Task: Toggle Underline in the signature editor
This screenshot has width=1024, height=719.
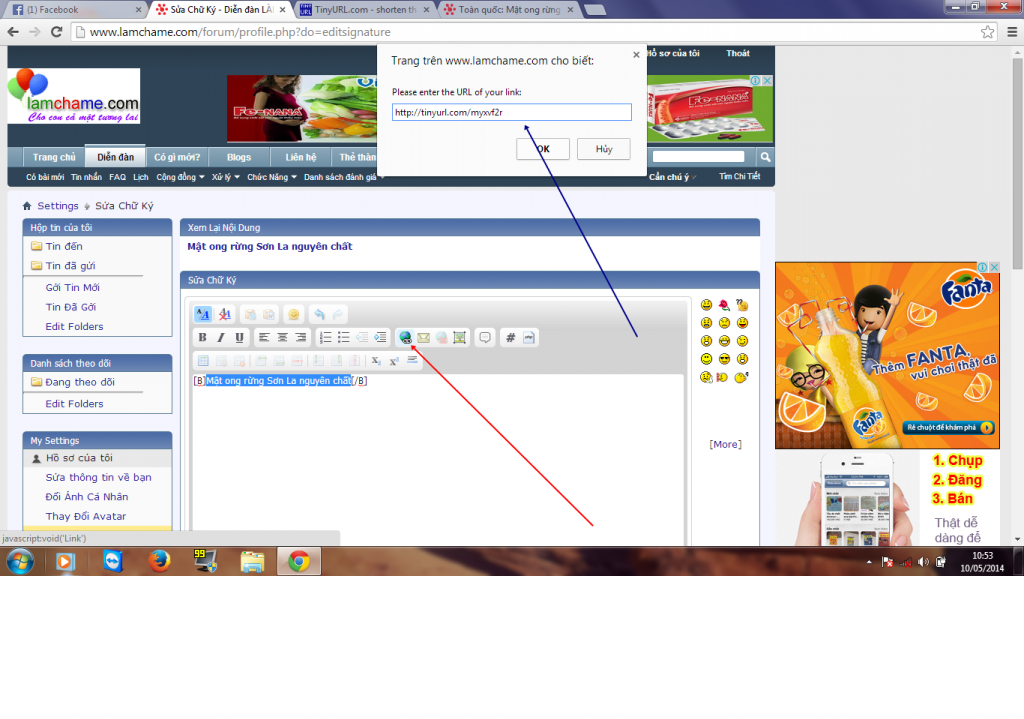Action: coord(239,338)
